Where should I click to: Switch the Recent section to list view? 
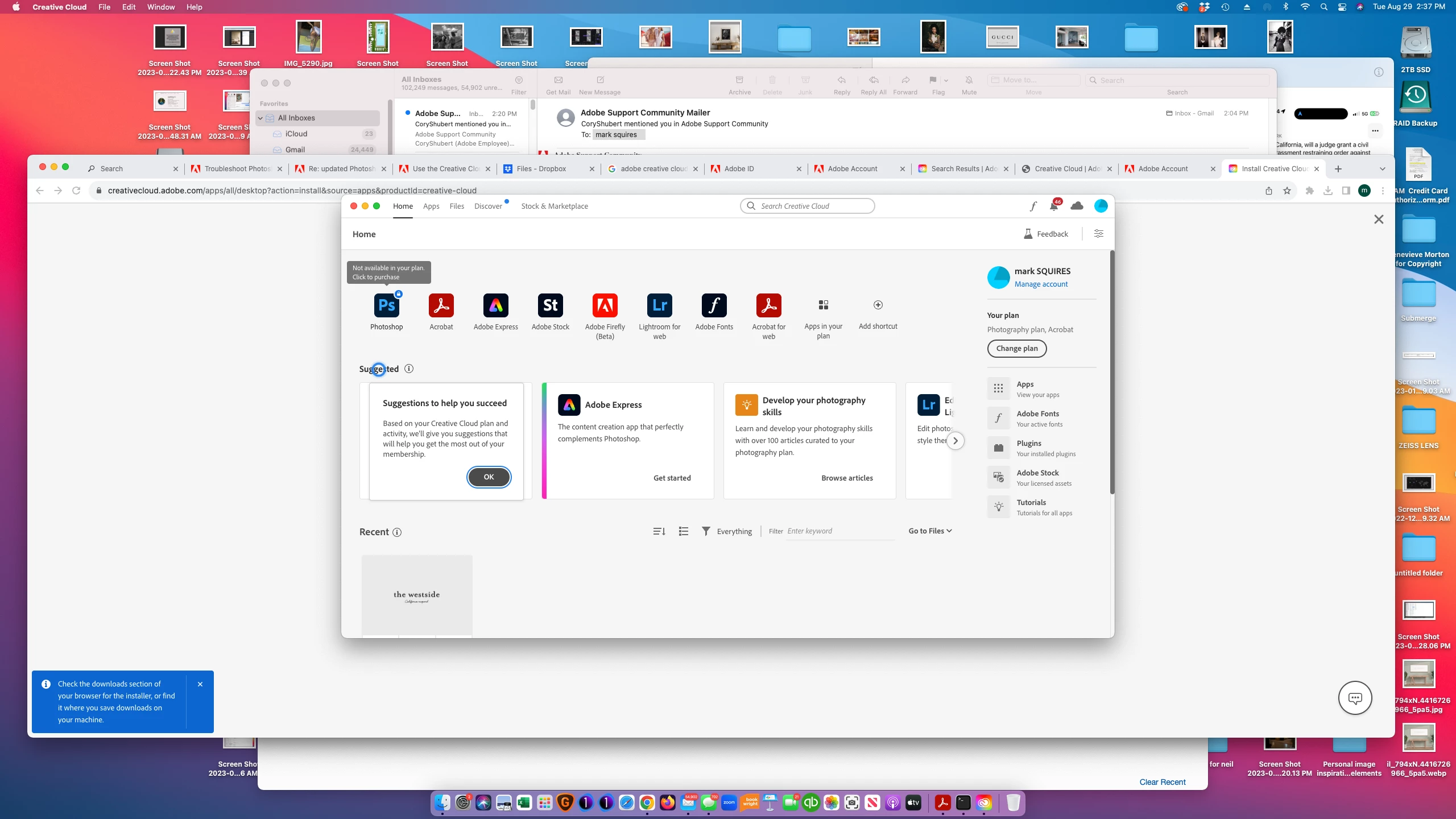(684, 531)
